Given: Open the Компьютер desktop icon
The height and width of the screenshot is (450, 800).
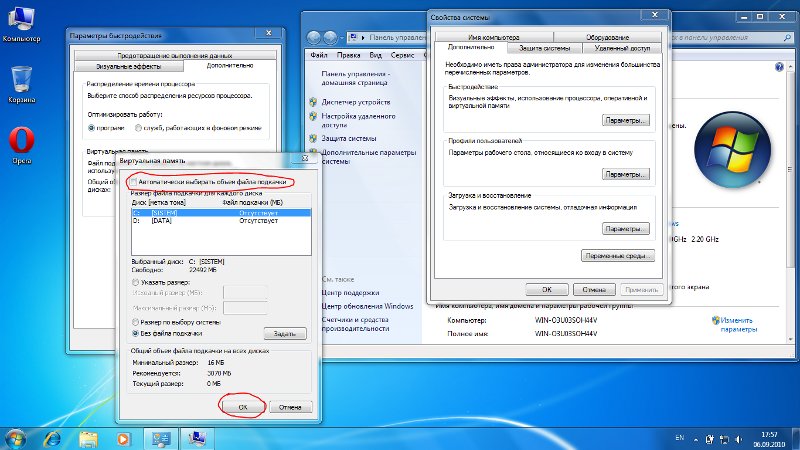Looking at the screenshot, I should click(21, 20).
